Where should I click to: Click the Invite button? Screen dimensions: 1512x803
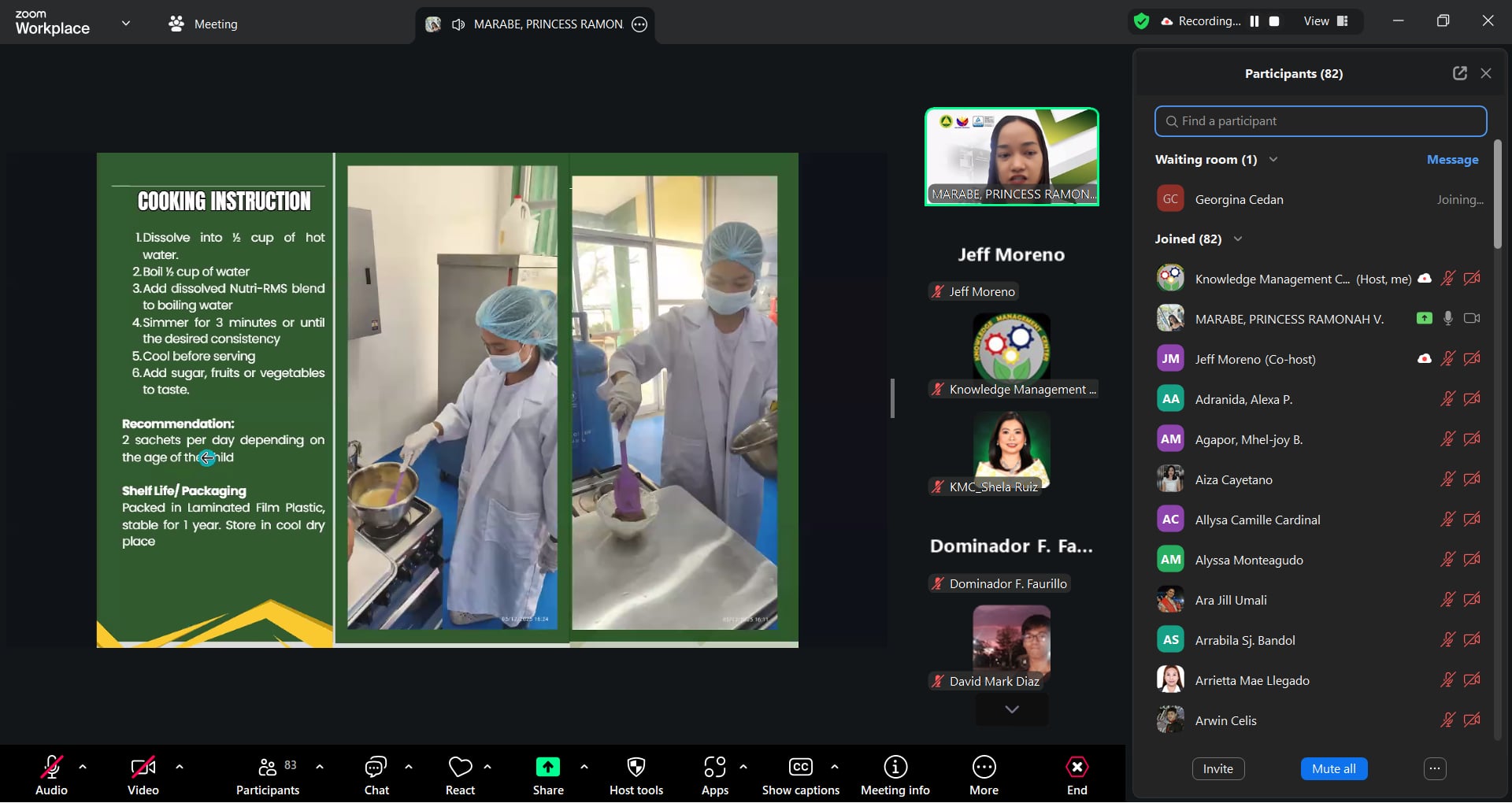[1217, 769]
